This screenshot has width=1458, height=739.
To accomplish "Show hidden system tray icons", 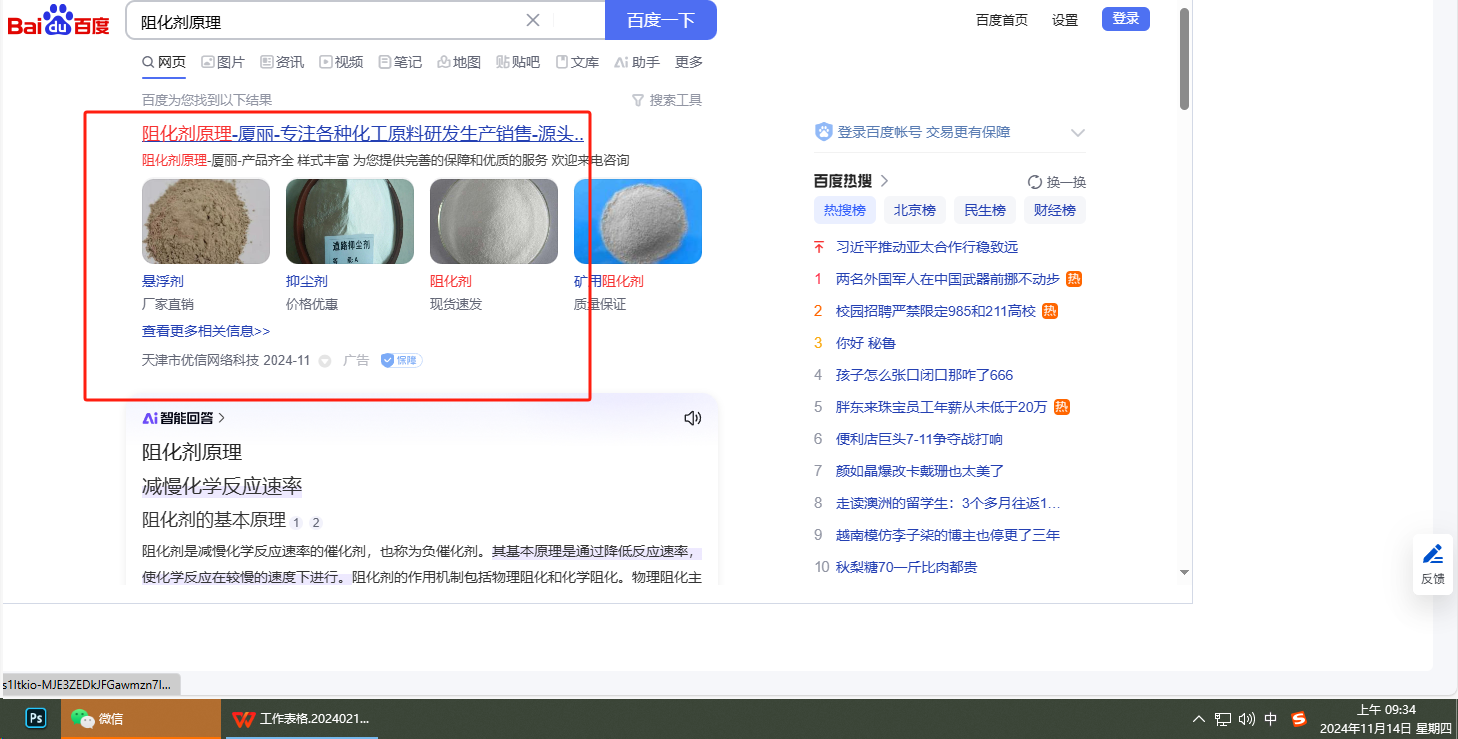I will [1199, 718].
